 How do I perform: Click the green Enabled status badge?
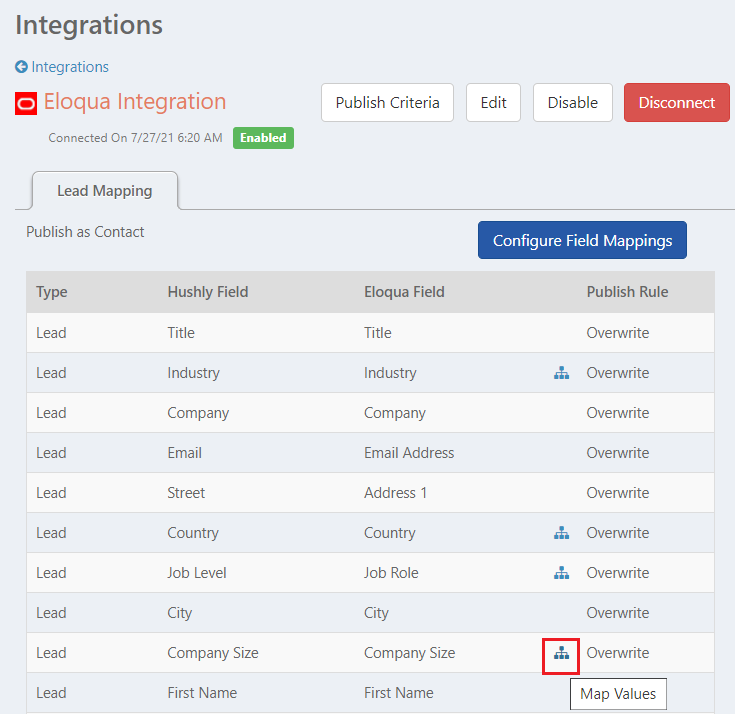pyautogui.click(x=263, y=138)
